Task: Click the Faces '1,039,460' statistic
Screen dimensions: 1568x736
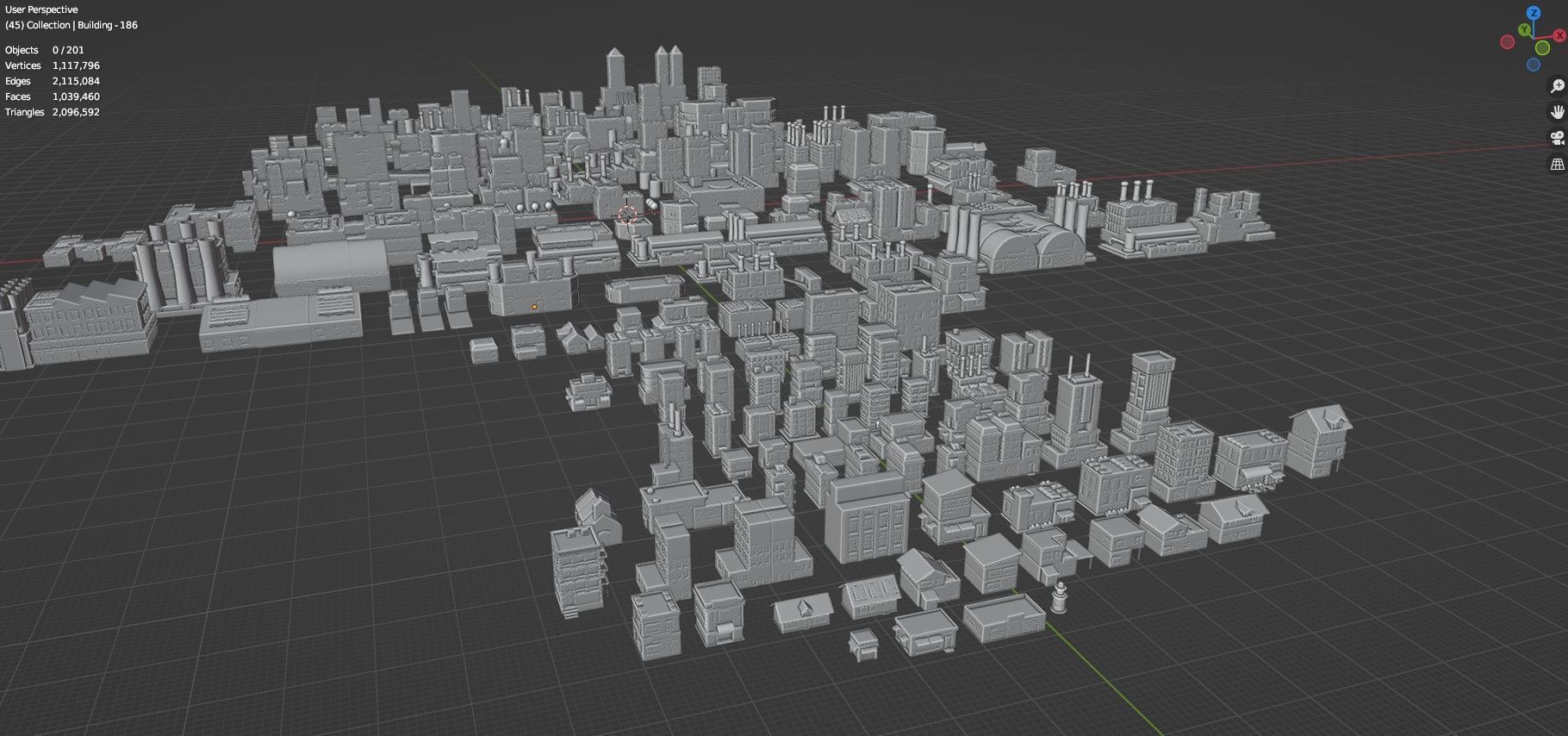Action: pyautogui.click(x=76, y=97)
